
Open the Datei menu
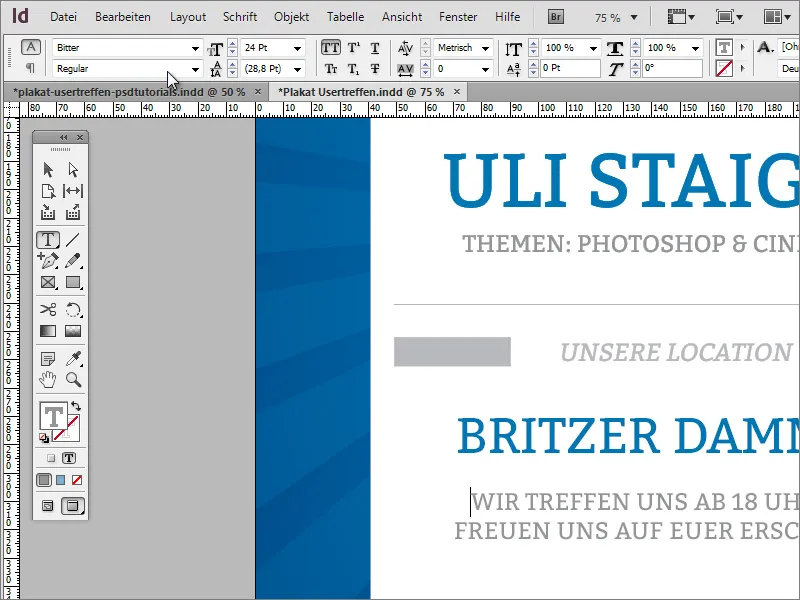(63, 17)
